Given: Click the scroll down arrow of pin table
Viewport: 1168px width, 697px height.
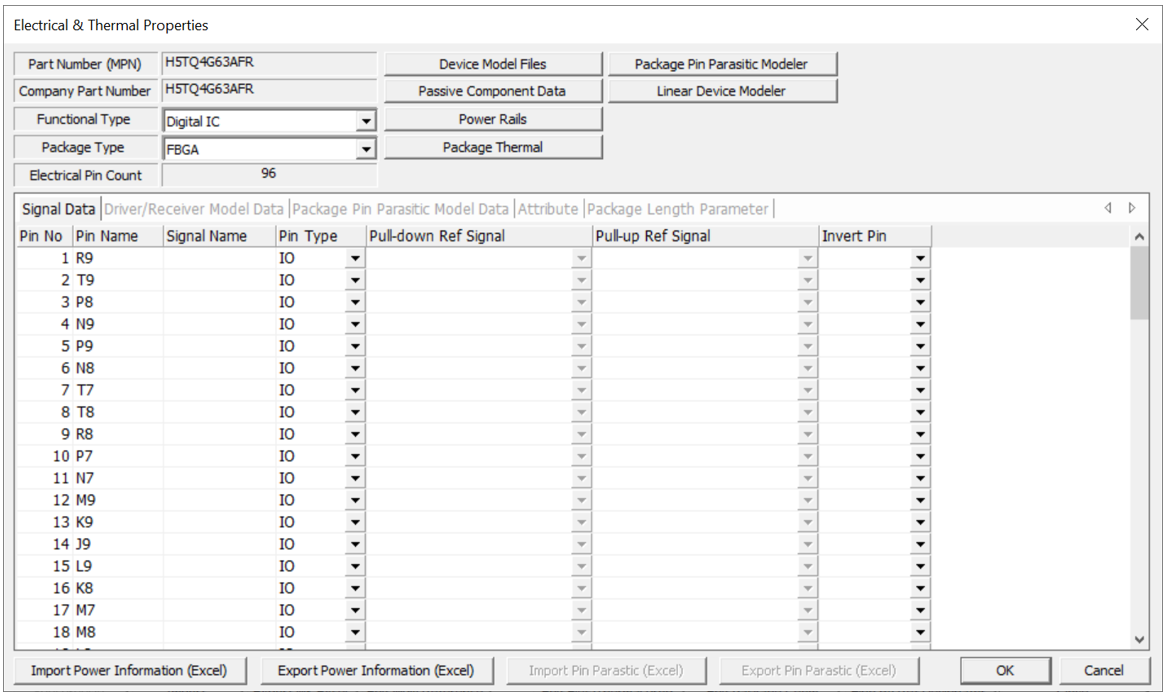Looking at the screenshot, I should click(x=1140, y=638).
